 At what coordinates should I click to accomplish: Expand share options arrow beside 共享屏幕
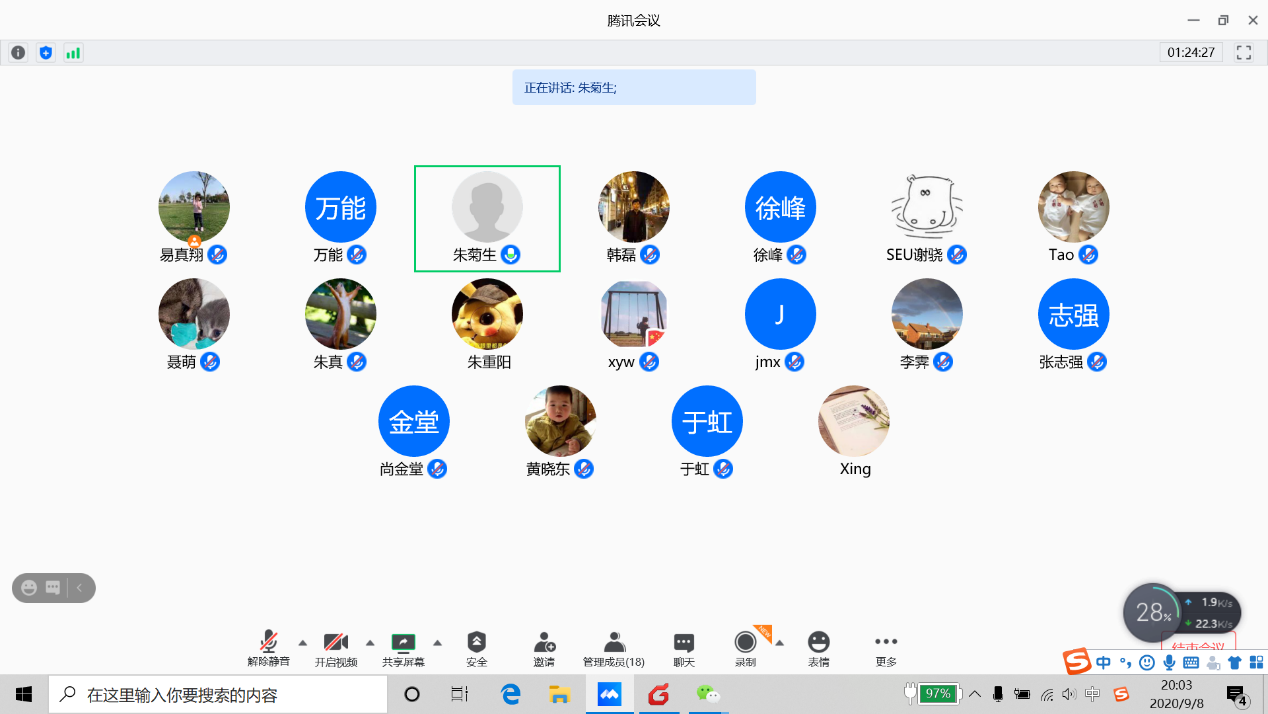[x=437, y=642]
